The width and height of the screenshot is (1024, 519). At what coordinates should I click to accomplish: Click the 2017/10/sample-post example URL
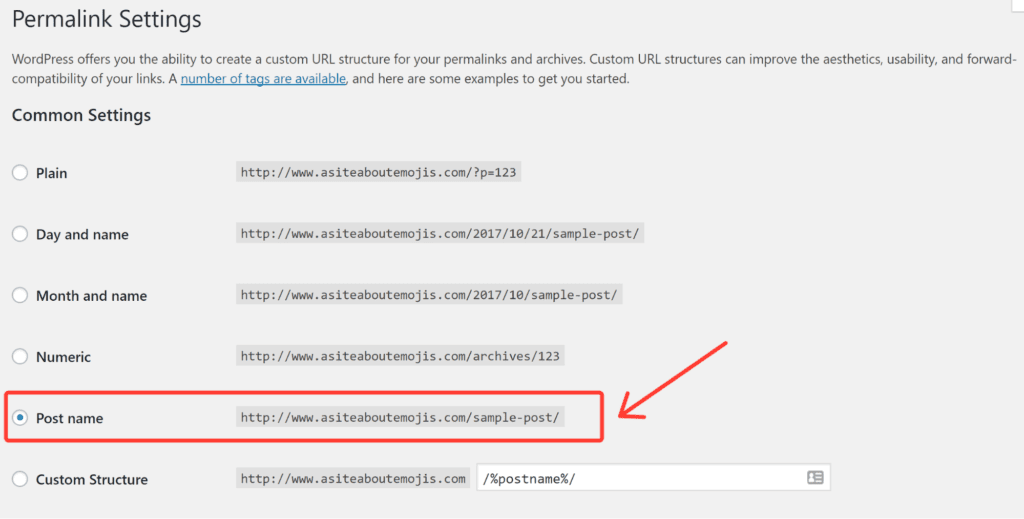[429, 295]
